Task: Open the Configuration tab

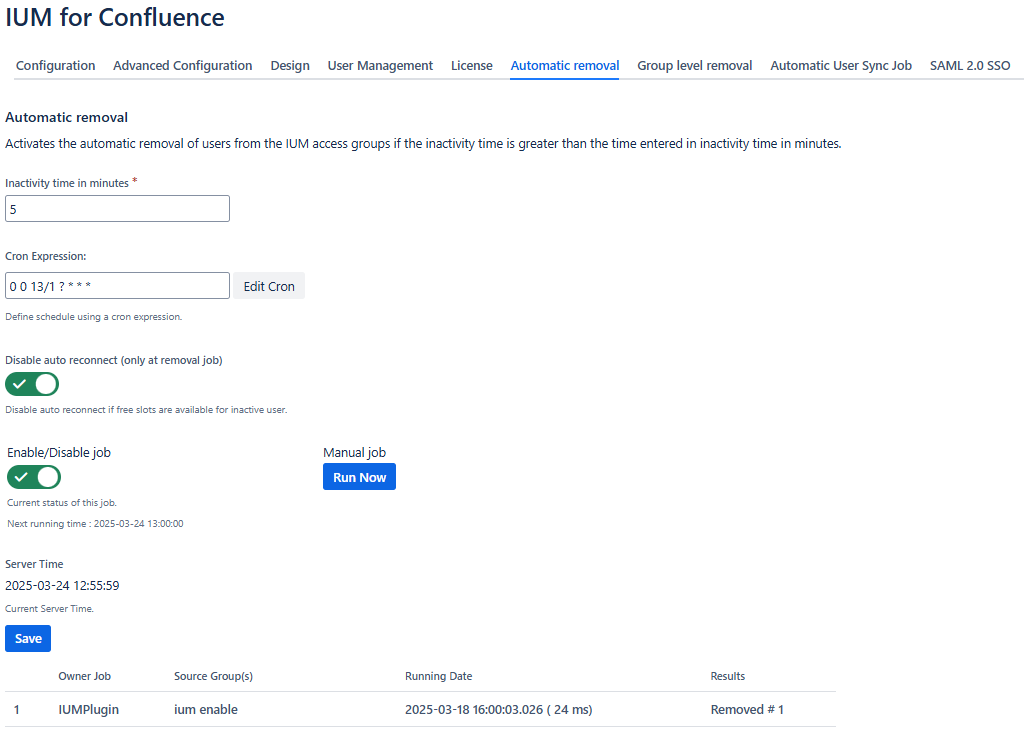Action: pyautogui.click(x=56, y=66)
